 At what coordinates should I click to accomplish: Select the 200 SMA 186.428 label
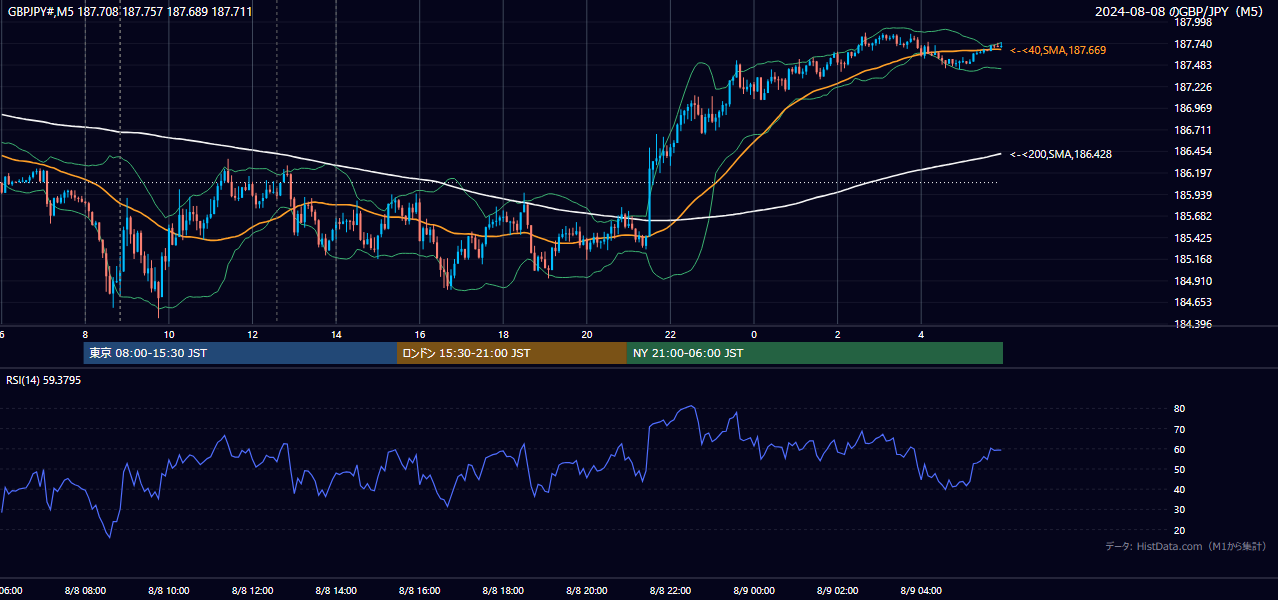pos(1061,154)
